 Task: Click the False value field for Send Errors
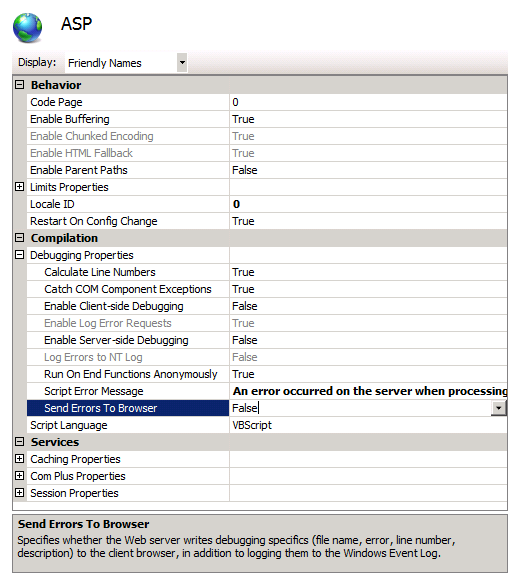pyautogui.click(x=360, y=408)
